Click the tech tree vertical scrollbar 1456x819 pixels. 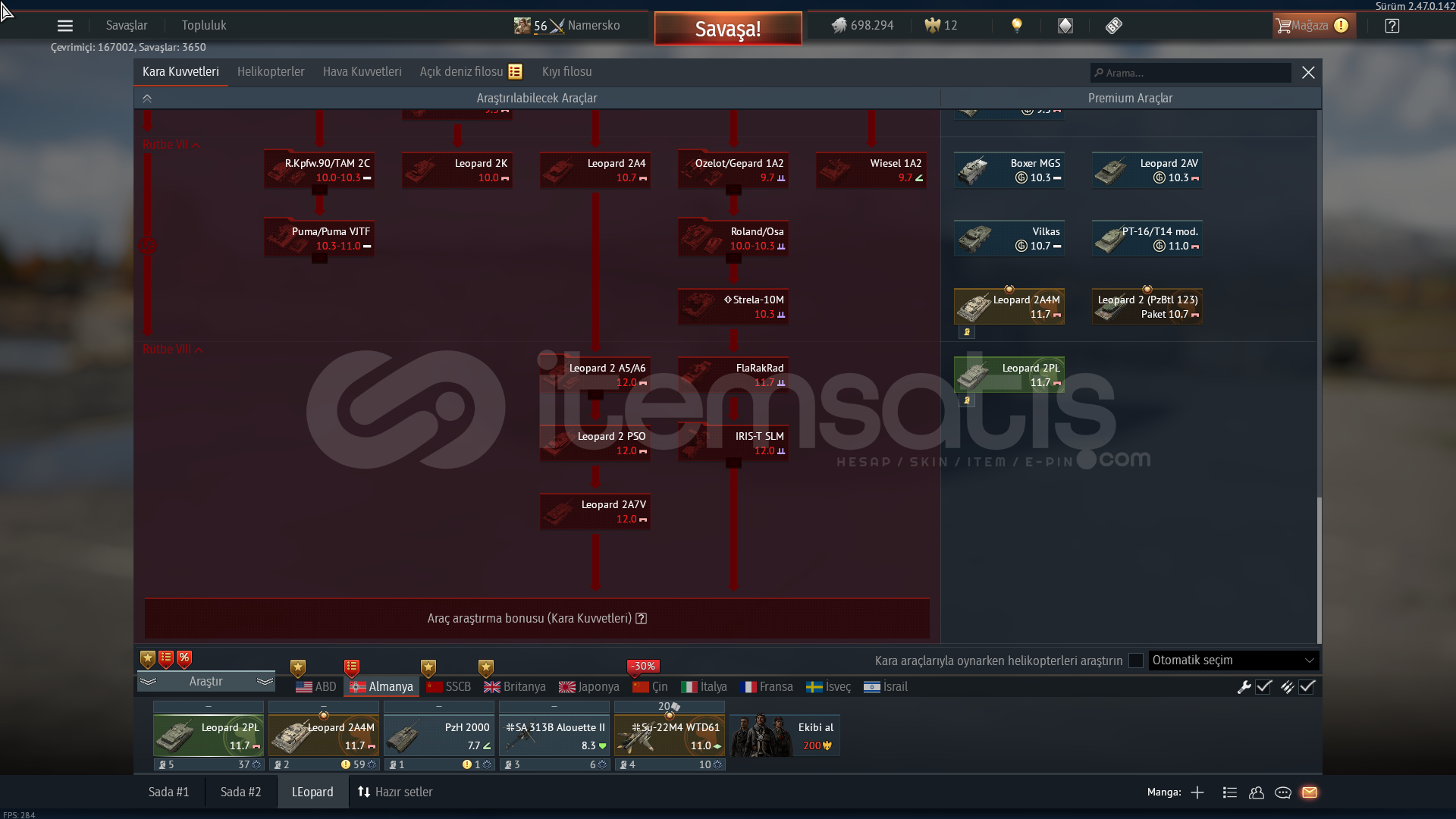pyautogui.click(x=1319, y=569)
